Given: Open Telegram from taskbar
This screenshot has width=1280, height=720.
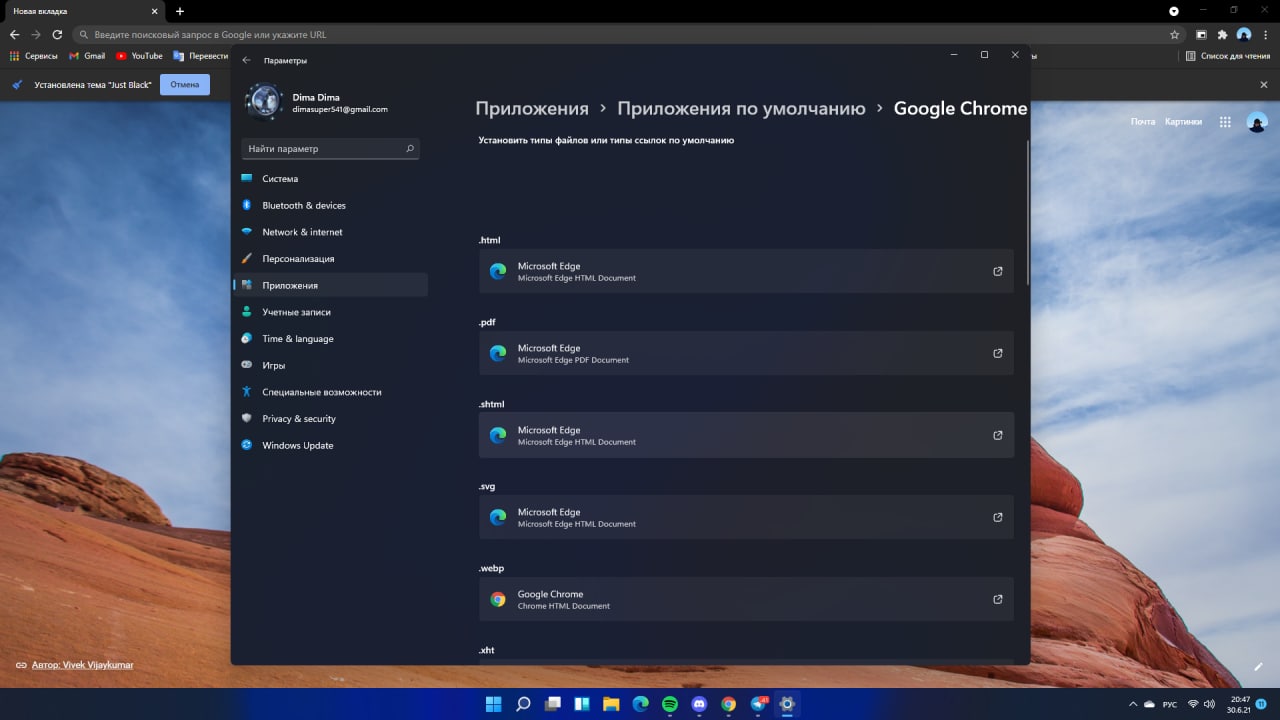Looking at the screenshot, I should [x=758, y=704].
